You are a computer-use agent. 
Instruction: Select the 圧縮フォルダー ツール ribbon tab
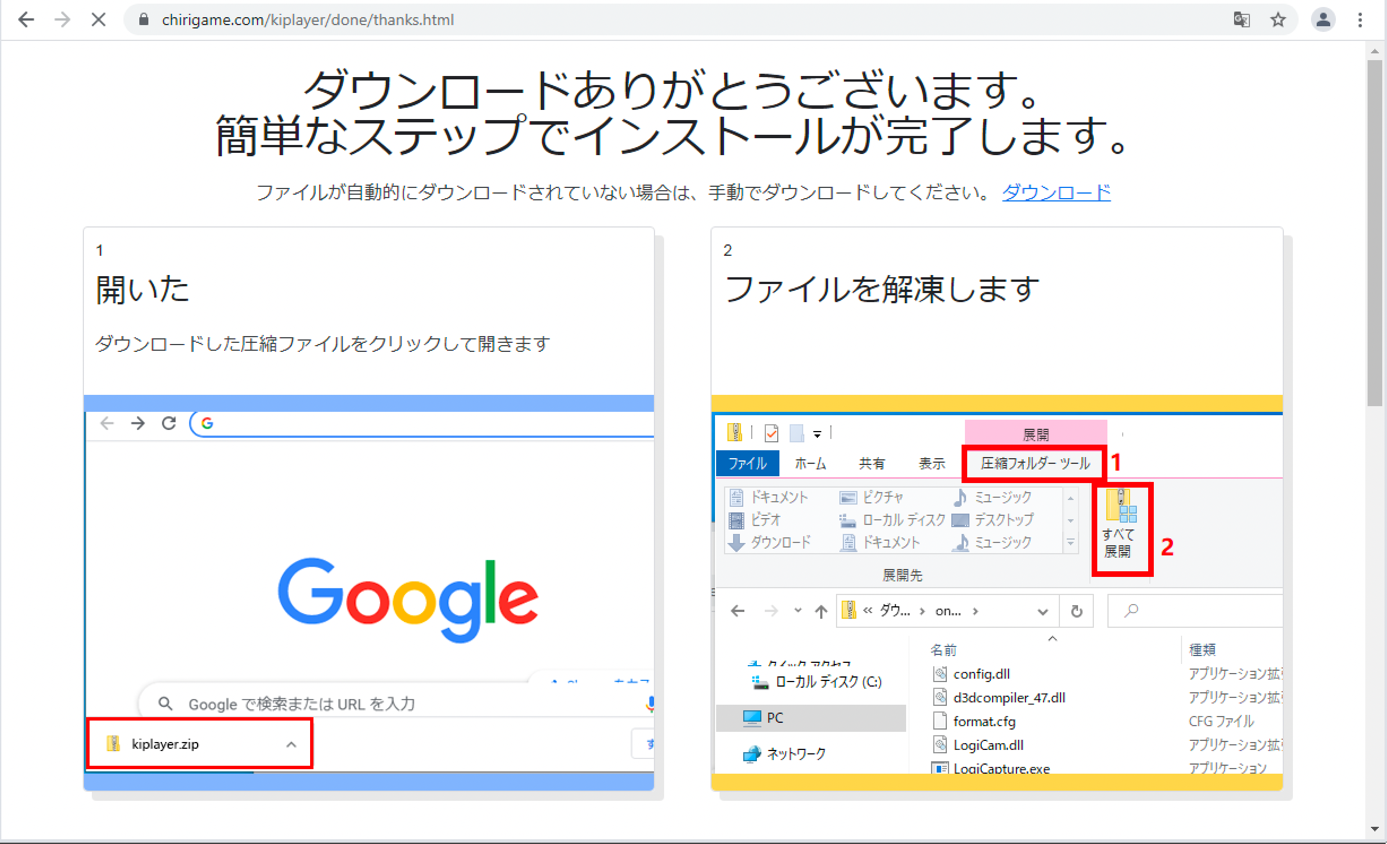coord(1035,463)
